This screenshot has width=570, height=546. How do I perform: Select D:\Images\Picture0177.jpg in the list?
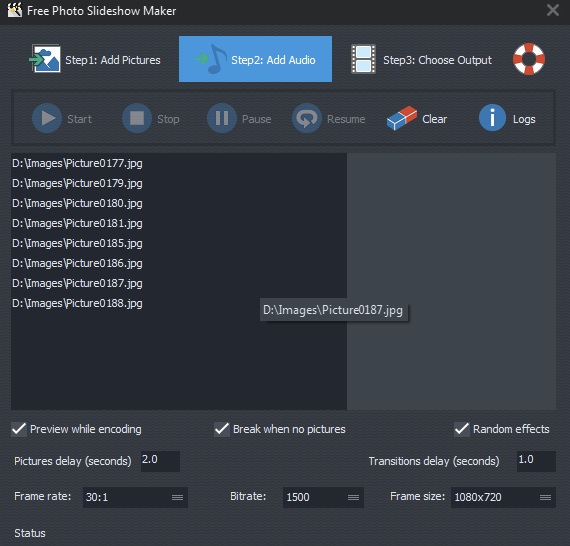tap(179, 163)
